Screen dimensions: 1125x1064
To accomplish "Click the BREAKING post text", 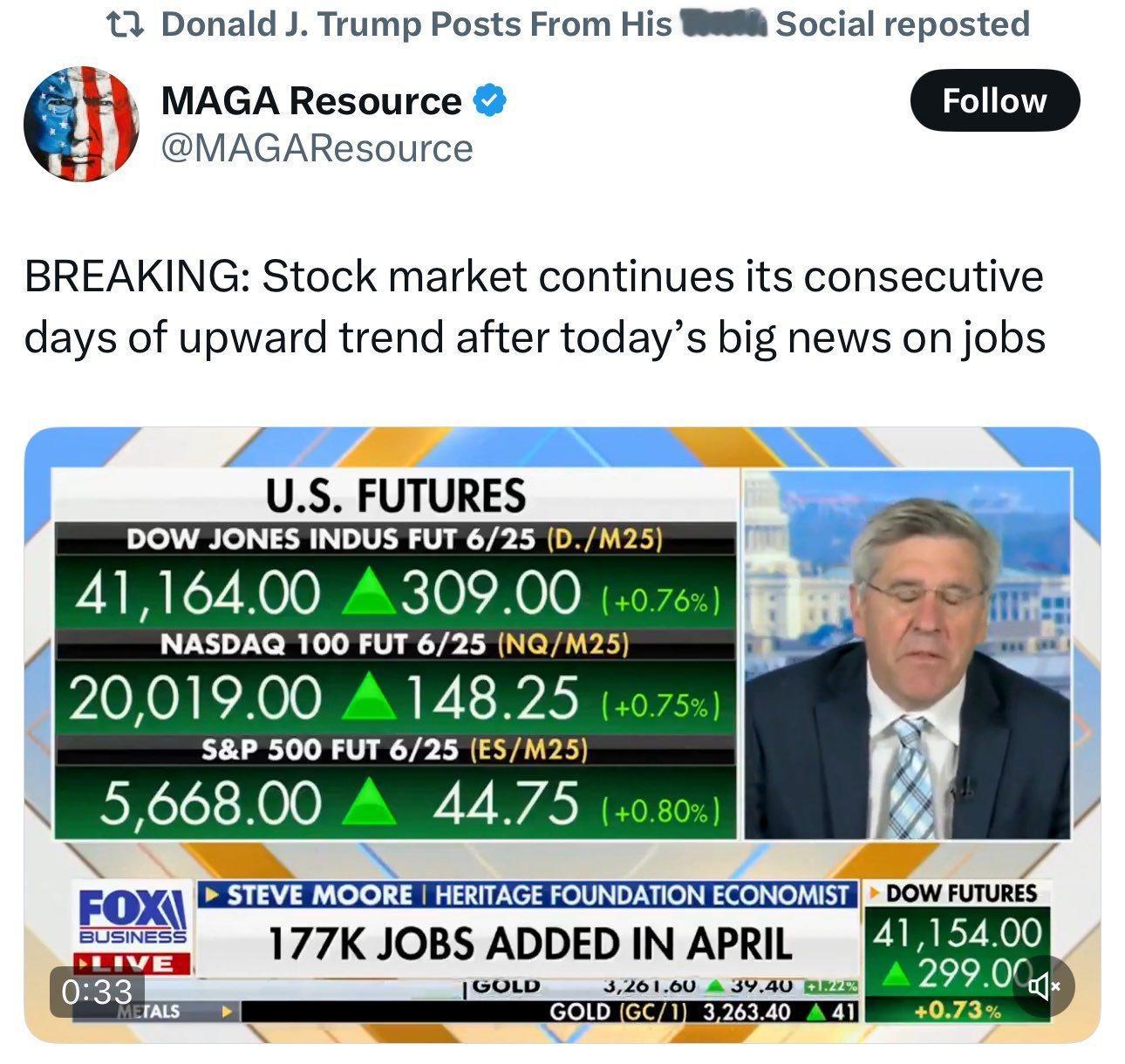I will point(534,307).
